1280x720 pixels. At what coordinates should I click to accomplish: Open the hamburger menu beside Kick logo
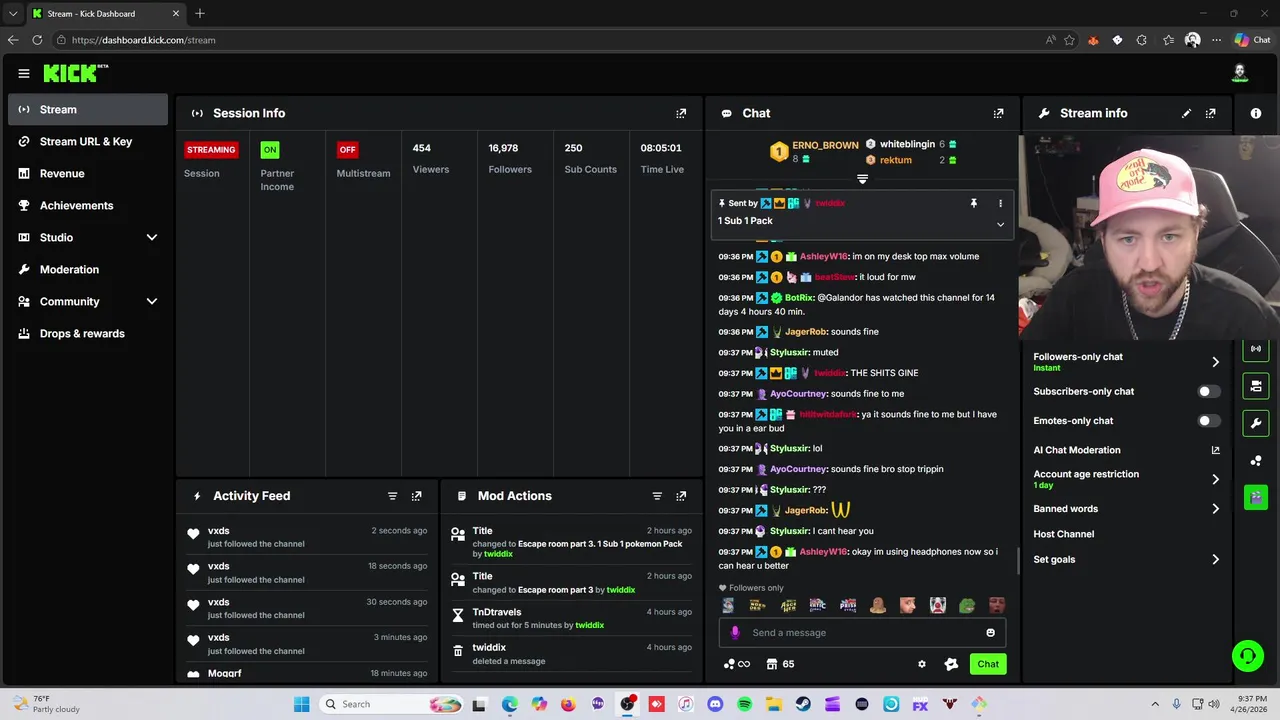(x=24, y=73)
